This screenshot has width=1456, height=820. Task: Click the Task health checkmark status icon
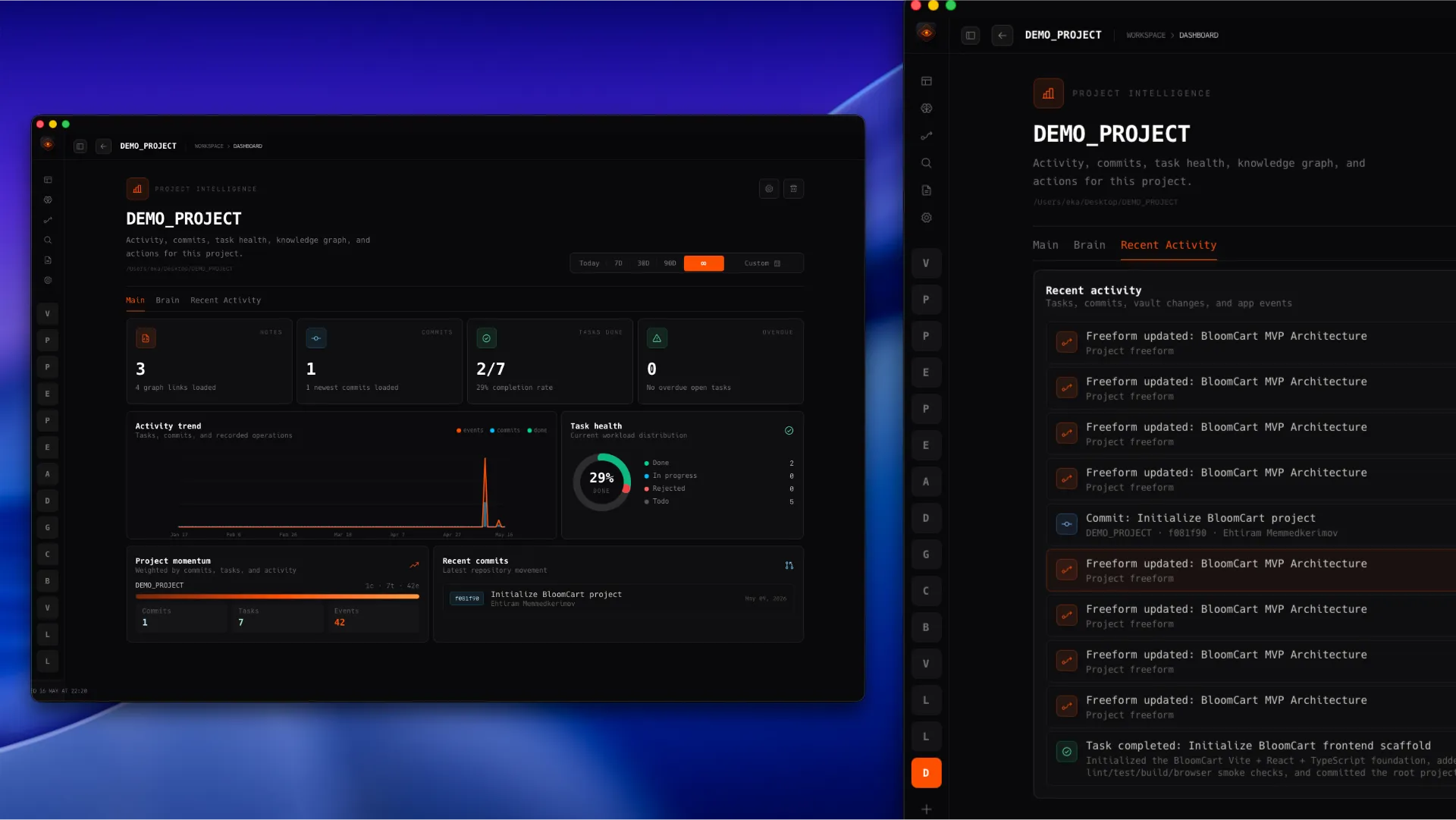[789, 431]
